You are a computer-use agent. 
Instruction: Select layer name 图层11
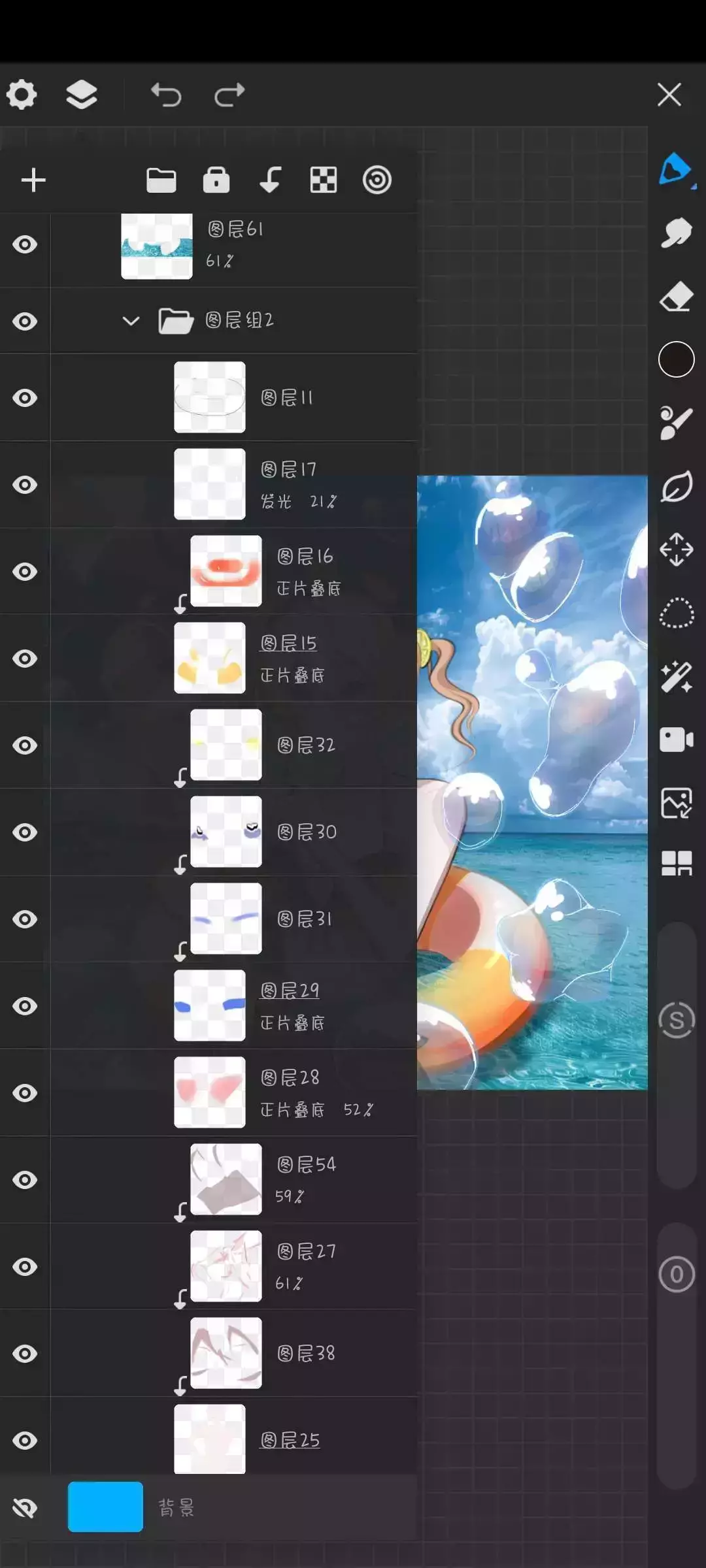[287, 397]
